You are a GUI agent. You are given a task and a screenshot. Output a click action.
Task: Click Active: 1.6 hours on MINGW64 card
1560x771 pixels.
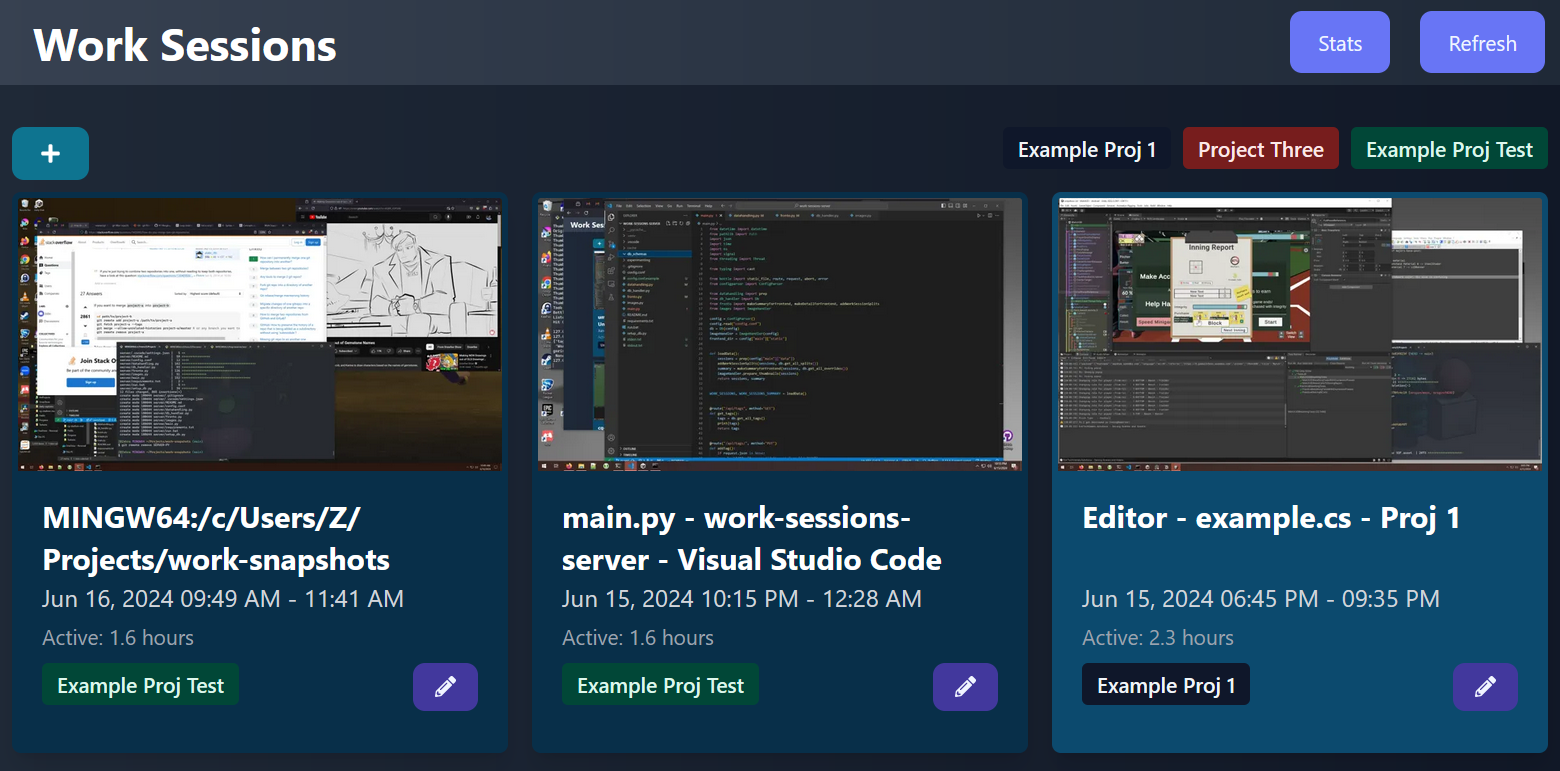click(118, 638)
